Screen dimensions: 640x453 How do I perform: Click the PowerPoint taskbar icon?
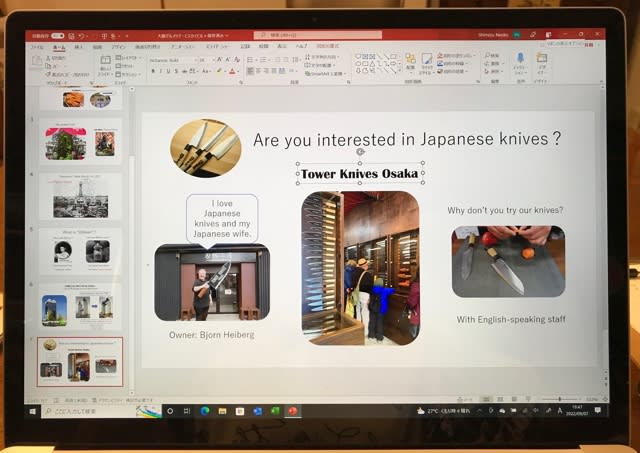(293, 411)
